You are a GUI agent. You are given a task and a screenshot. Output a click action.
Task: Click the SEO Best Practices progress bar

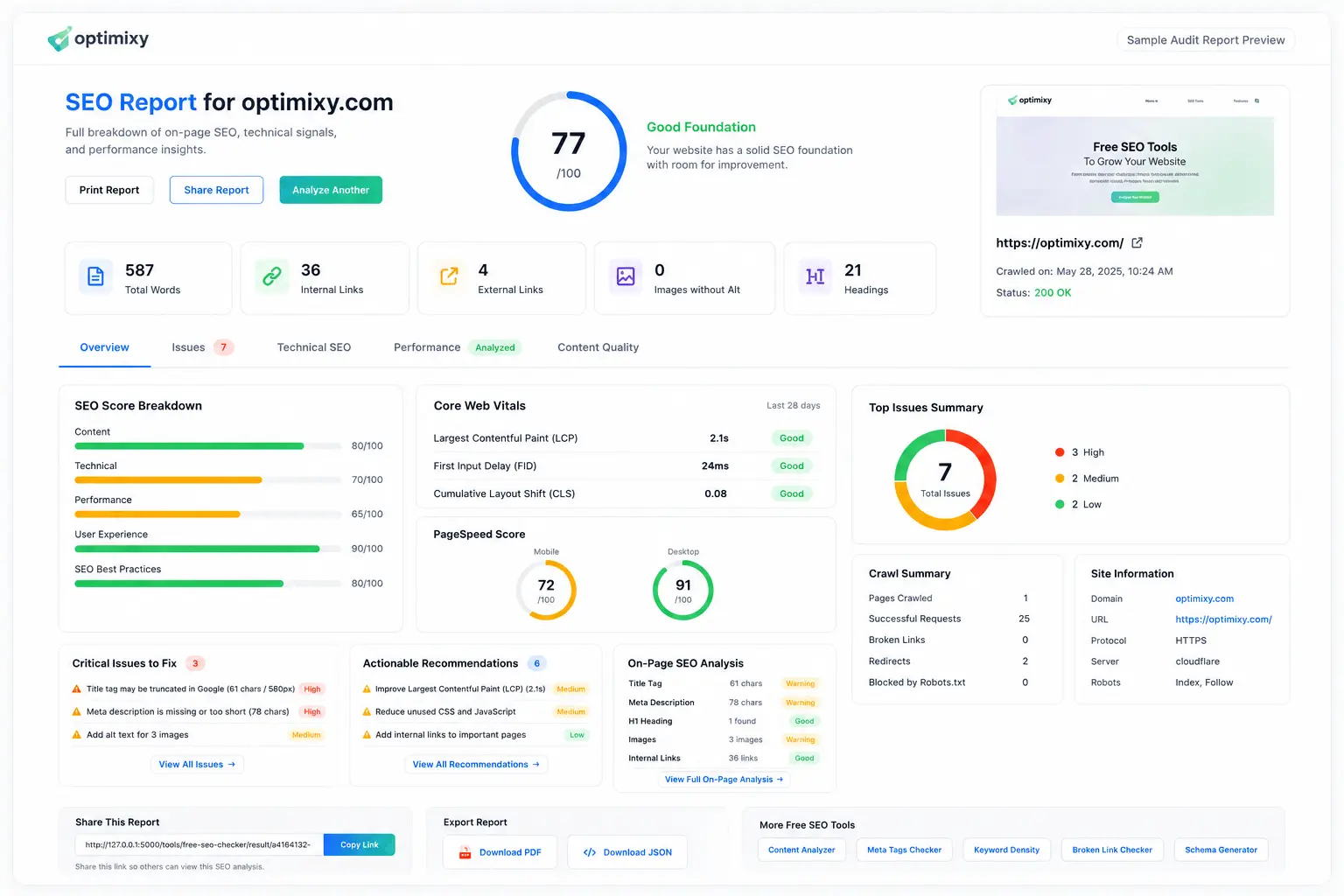click(x=207, y=584)
